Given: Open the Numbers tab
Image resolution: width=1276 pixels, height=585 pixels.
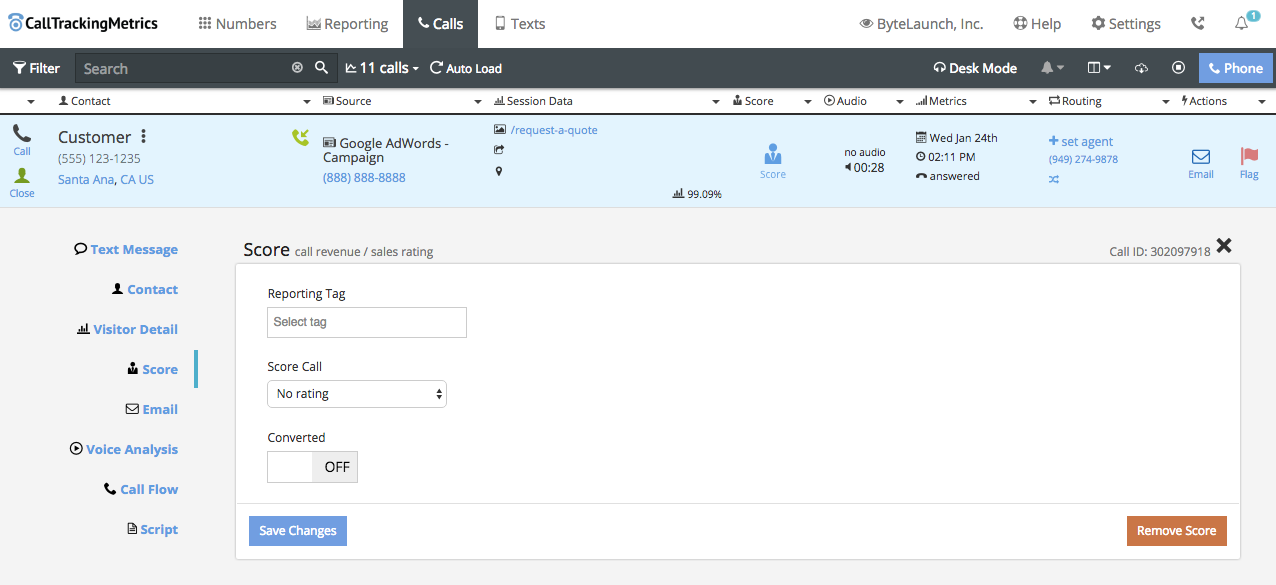Looking at the screenshot, I should point(237,24).
